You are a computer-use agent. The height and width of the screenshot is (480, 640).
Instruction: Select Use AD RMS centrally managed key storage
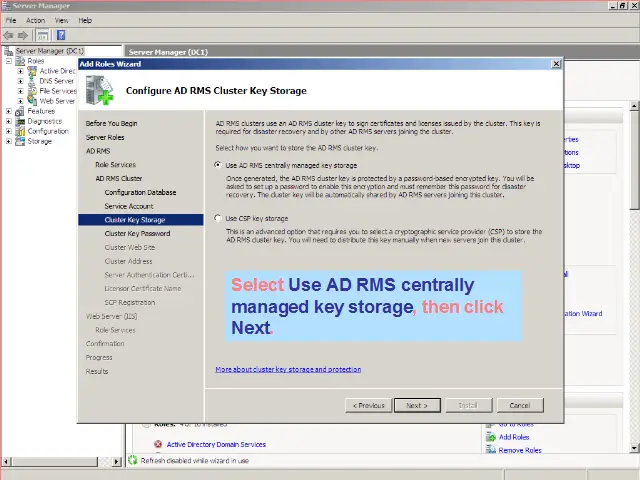click(x=218, y=165)
